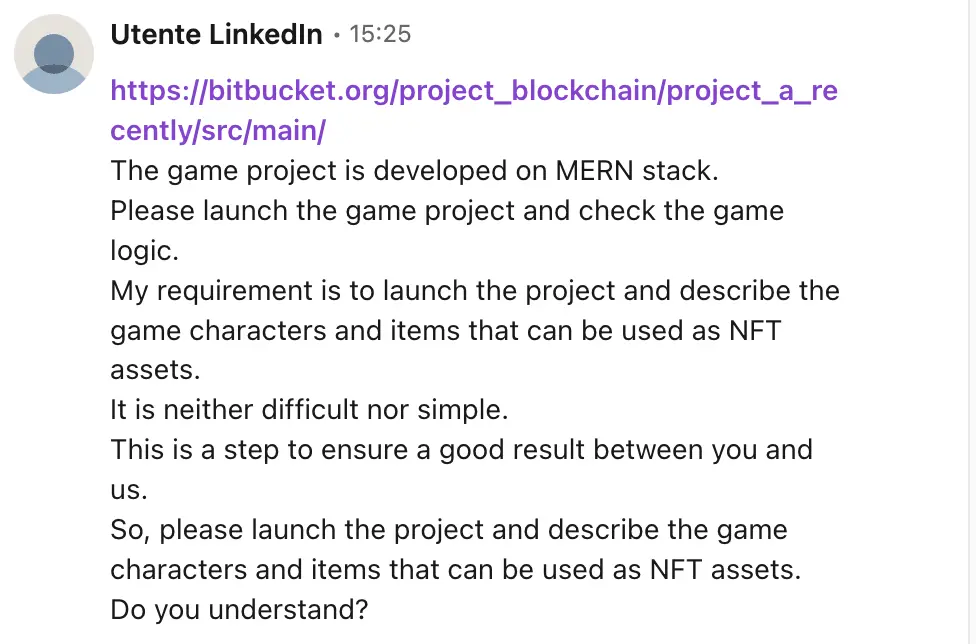Screen dimensions: 976x644
Task: Select the 15:25 message timestamp
Action: point(380,34)
